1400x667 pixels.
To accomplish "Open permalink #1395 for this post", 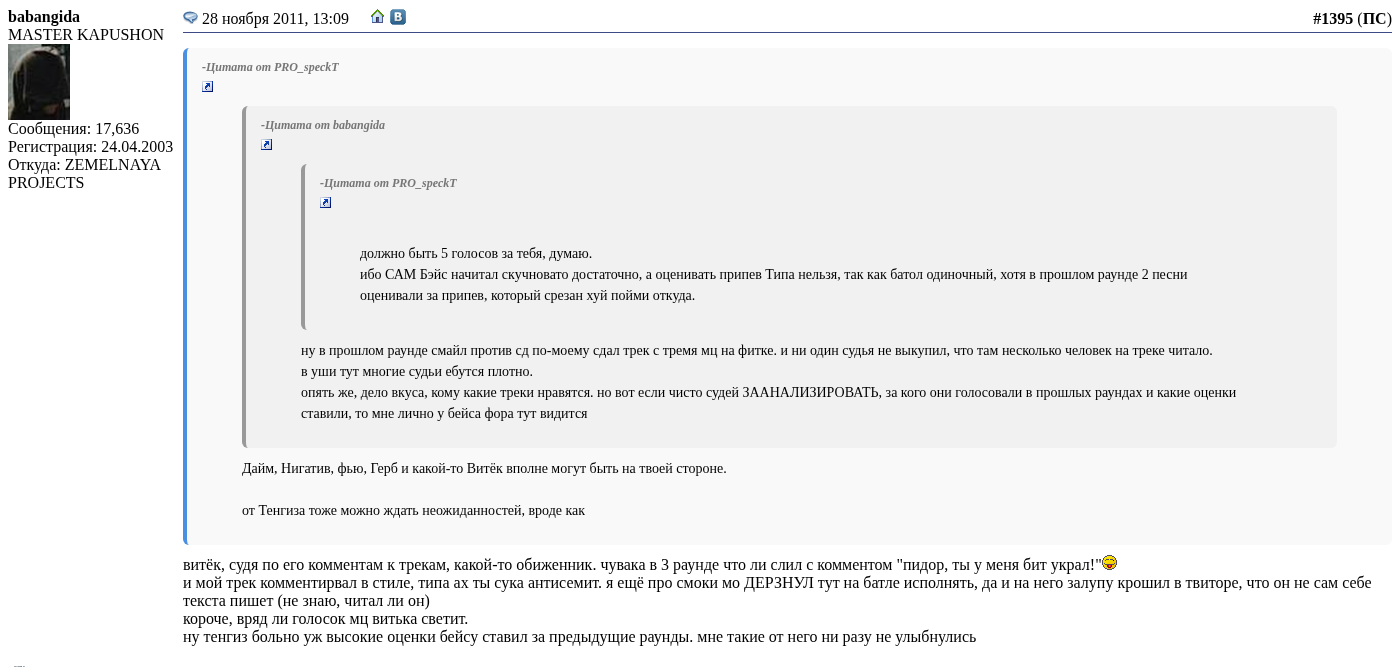I will point(1333,19).
